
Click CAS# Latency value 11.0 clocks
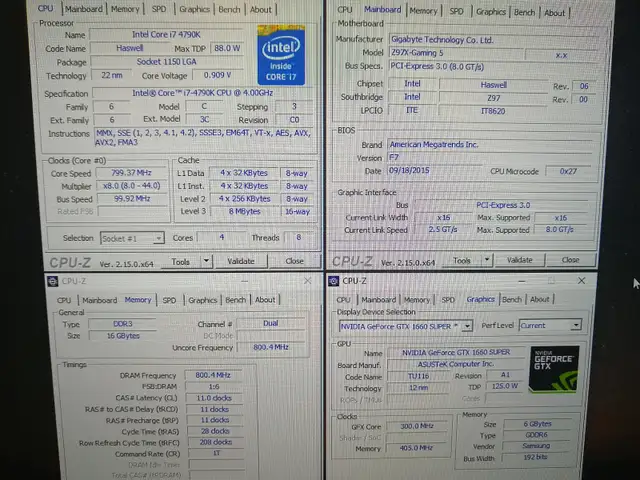214,398
